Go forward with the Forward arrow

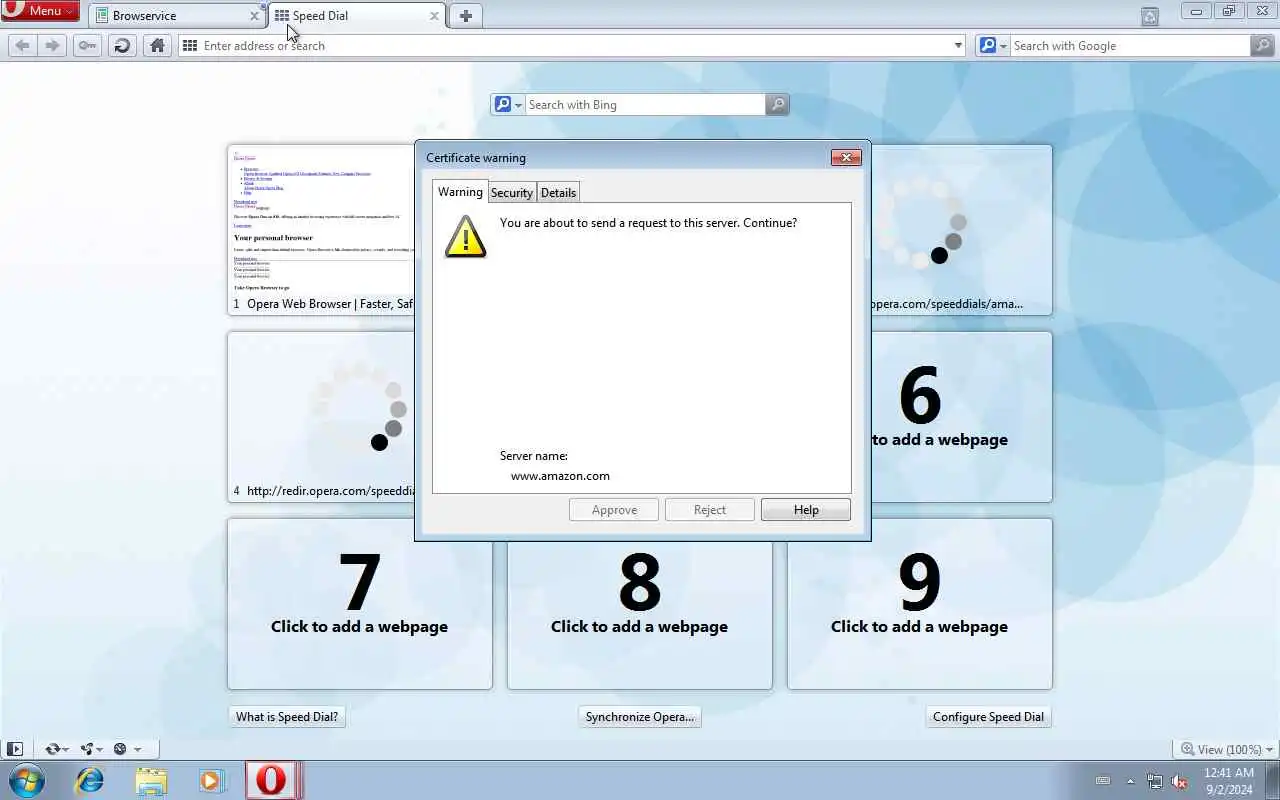53,45
